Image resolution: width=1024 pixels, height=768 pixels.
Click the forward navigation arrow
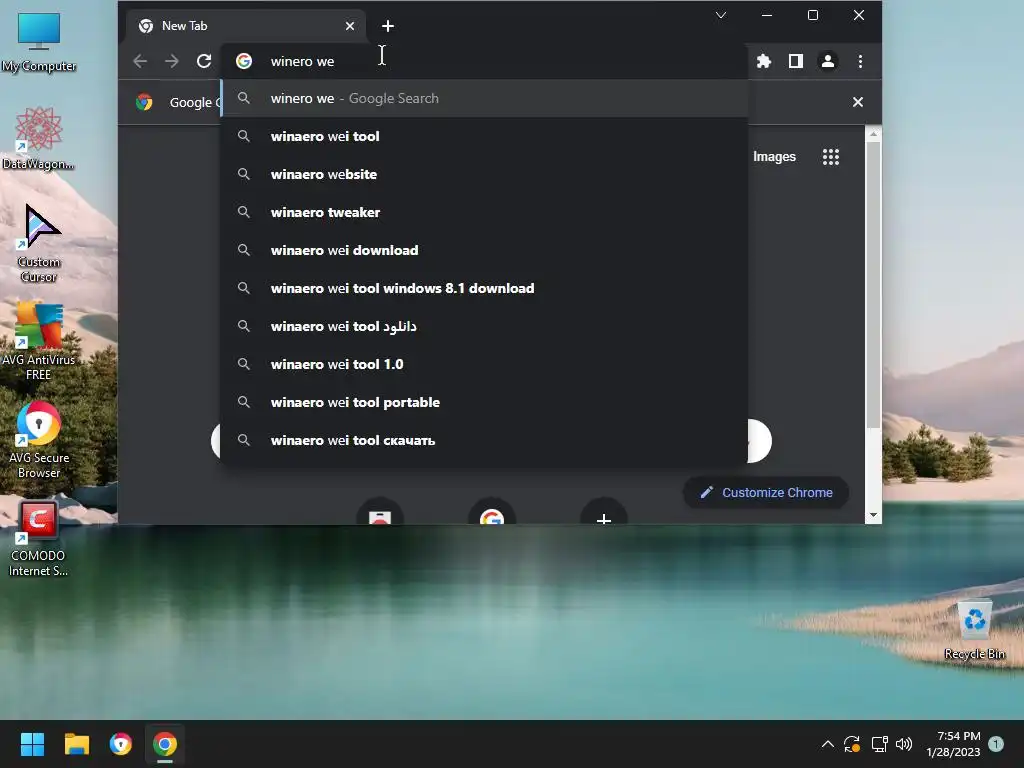point(172,61)
